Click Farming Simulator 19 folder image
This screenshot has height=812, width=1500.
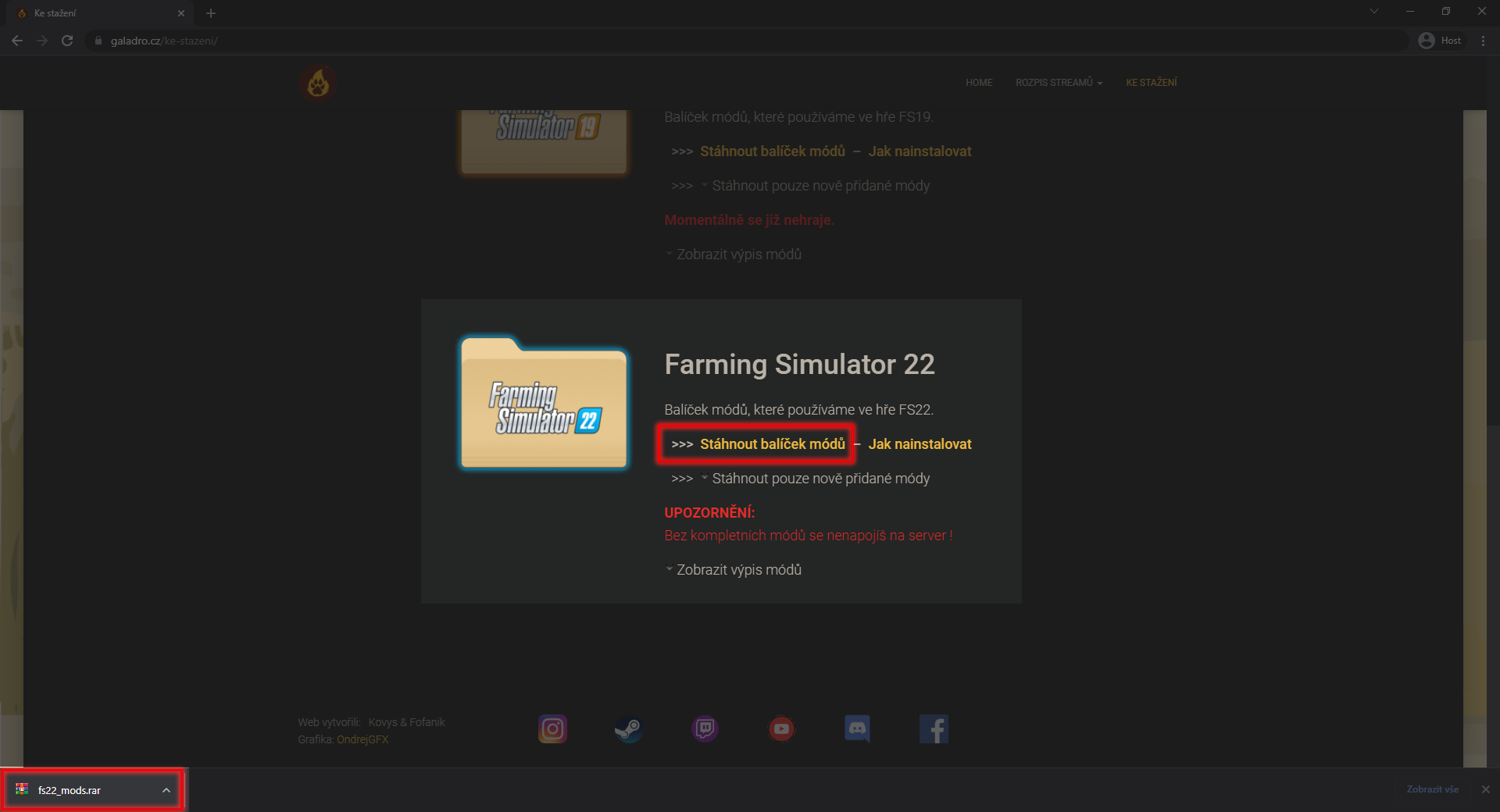[545, 142]
